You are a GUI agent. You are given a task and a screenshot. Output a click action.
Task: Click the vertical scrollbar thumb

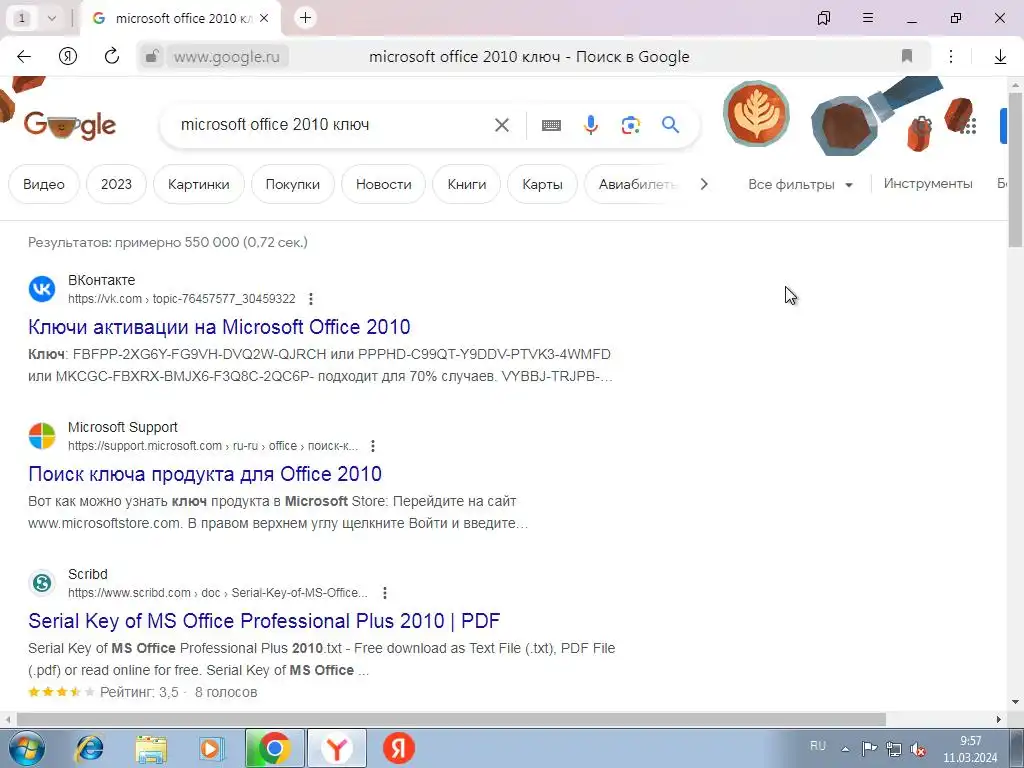coord(1015,170)
